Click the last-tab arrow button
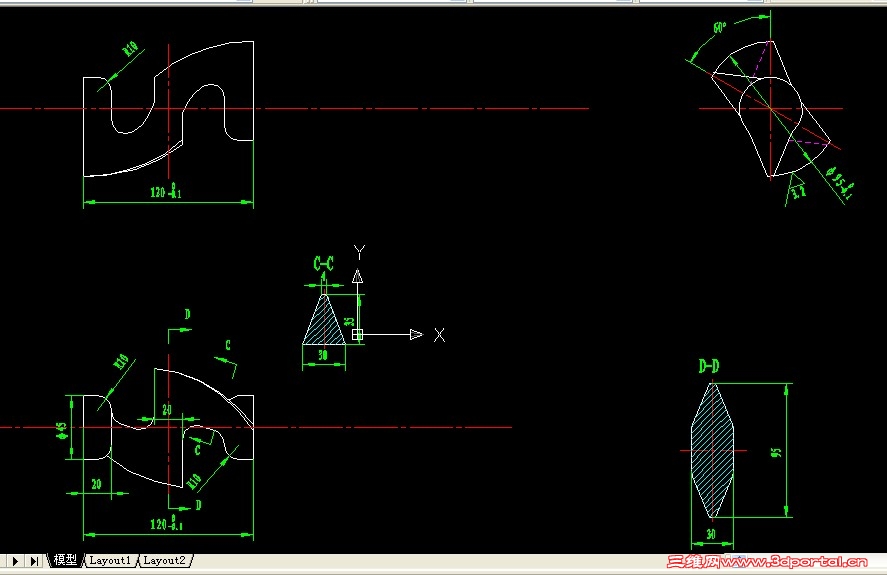Viewport: 887px width, 575px height. 34,561
